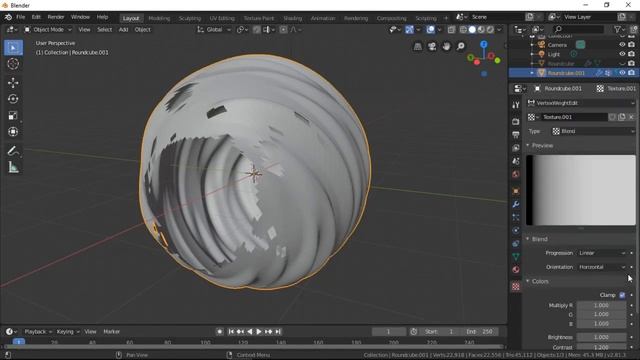Open the Render menu
The height and width of the screenshot is (360, 640).
(x=56, y=17)
